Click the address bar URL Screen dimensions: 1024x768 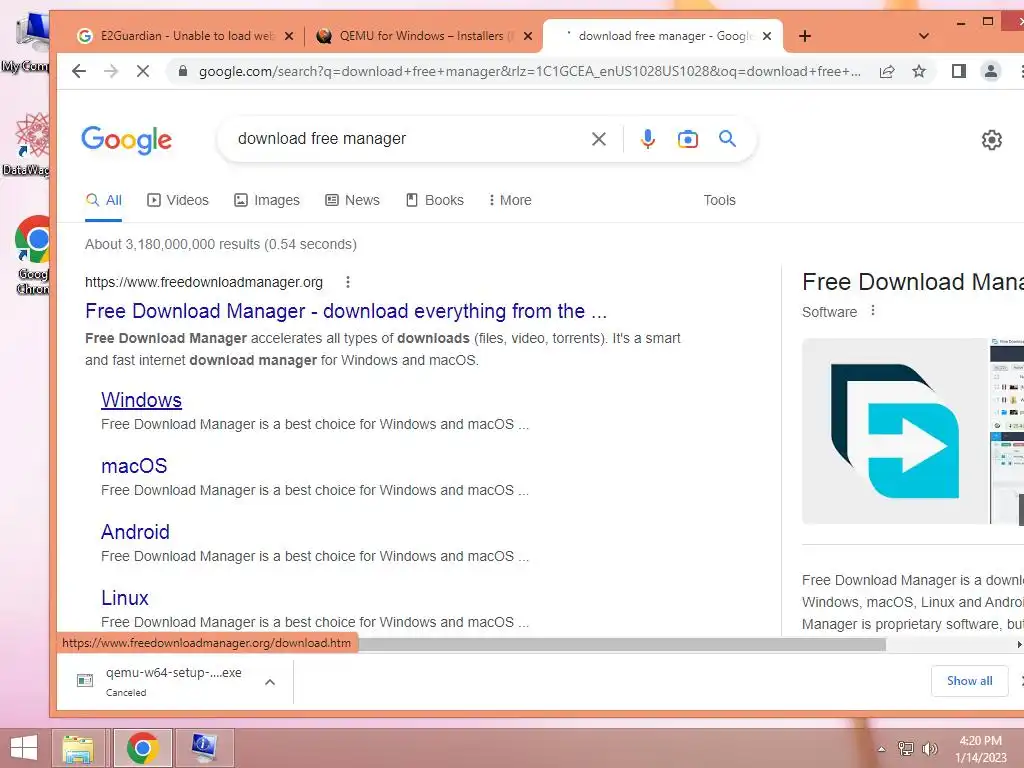coord(529,71)
